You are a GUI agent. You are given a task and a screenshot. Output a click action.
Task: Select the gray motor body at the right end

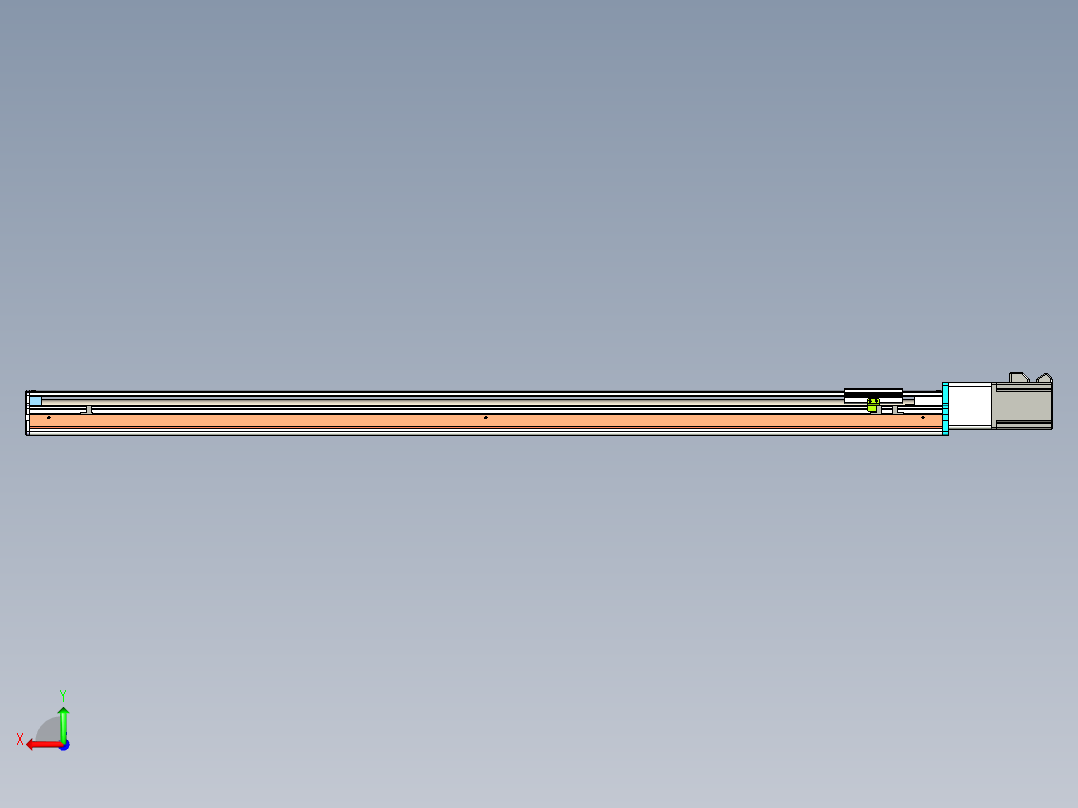pyautogui.click(x=1021, y=406)
